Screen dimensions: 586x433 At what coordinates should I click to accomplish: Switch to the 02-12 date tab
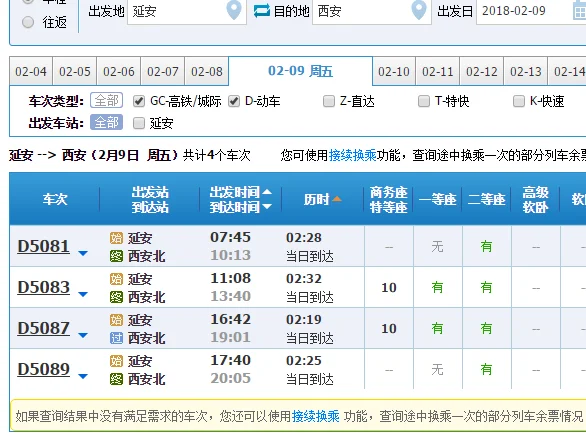point(482,71)
